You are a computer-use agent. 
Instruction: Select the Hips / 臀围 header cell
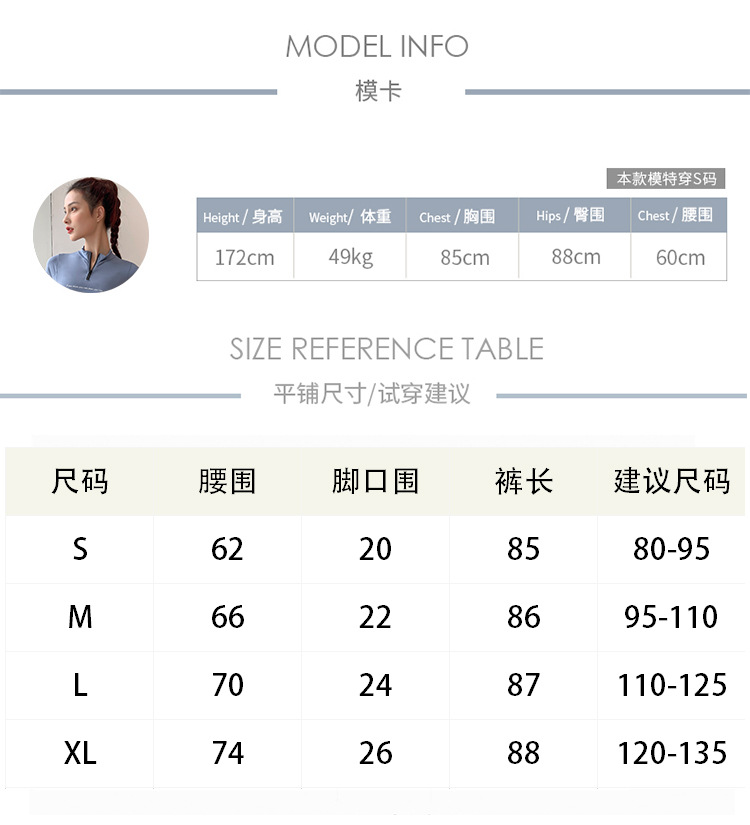tap(570, 215)
